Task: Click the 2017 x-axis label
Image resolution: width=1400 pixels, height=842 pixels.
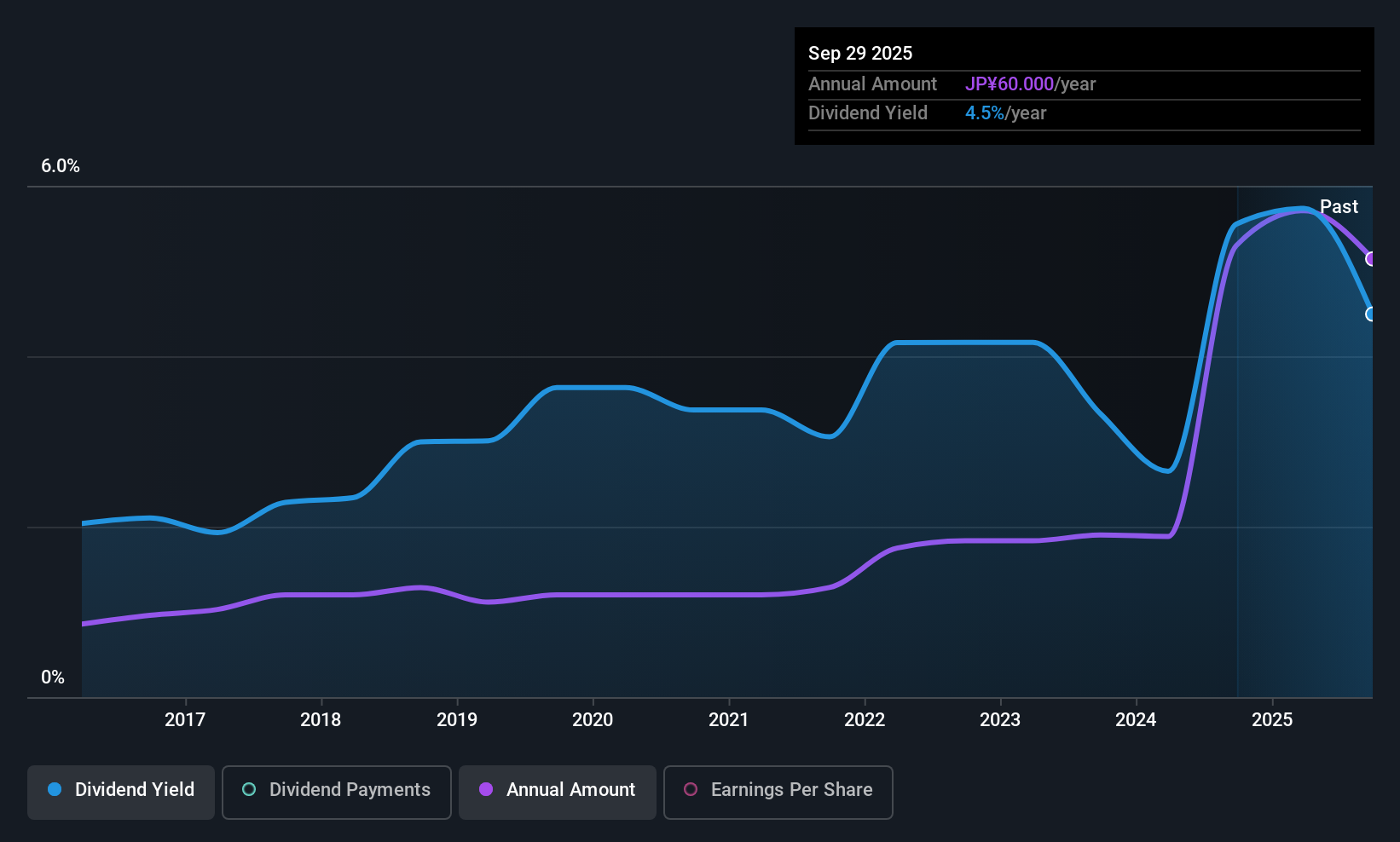Action: [x=185, y=720]
